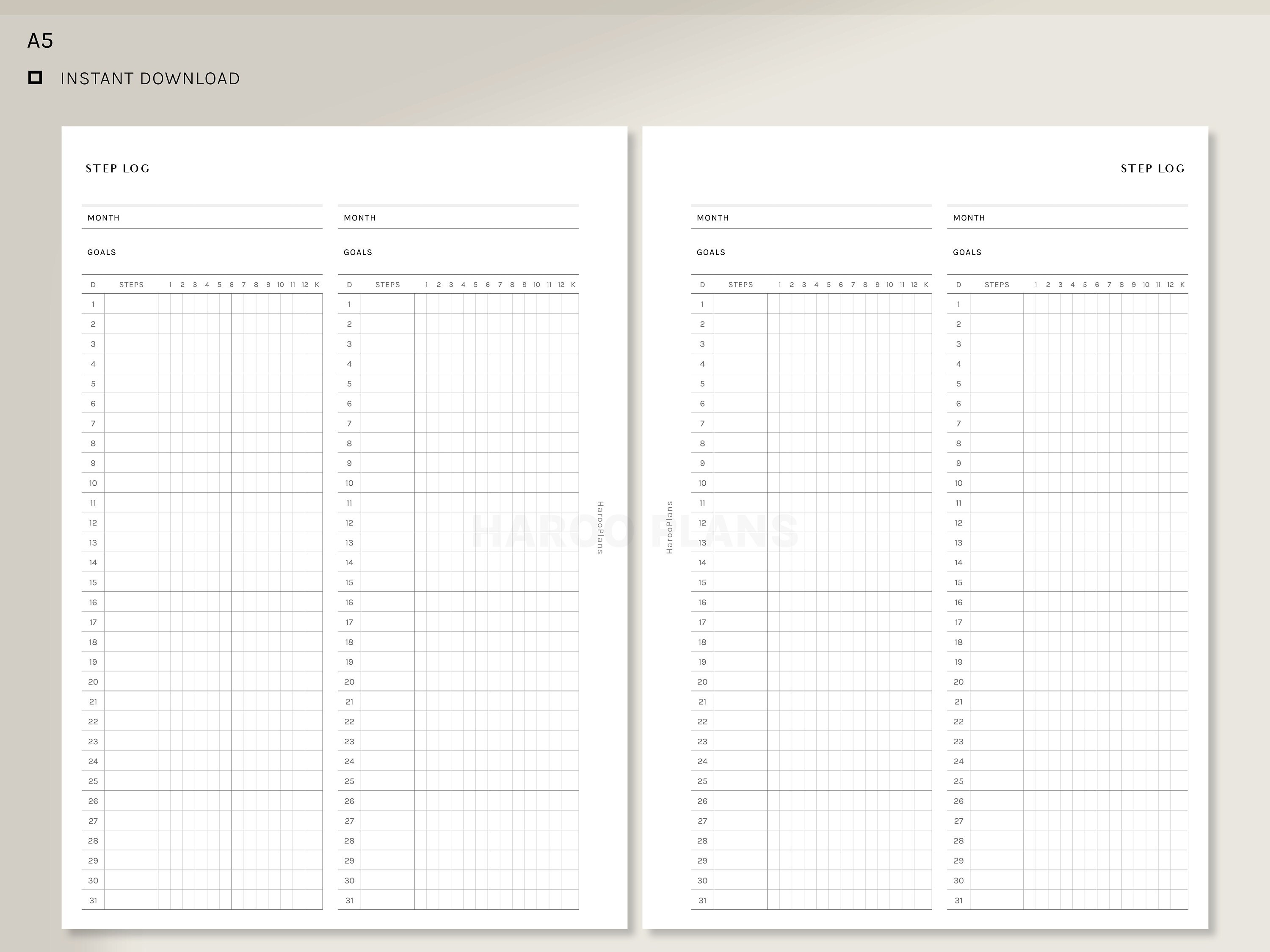Click the MONTH label on third table
The height and width of the screenshot is (952, 1270).
click(712, 217)
